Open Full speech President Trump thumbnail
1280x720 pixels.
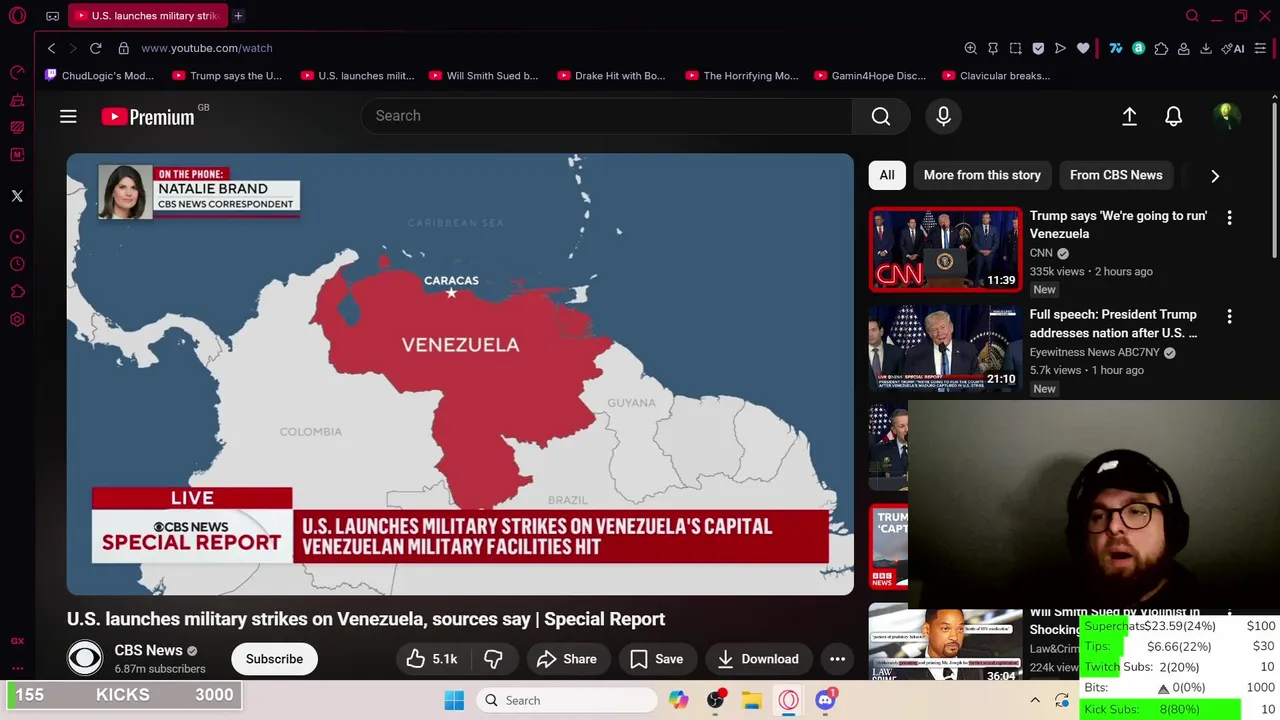(946, 347)
